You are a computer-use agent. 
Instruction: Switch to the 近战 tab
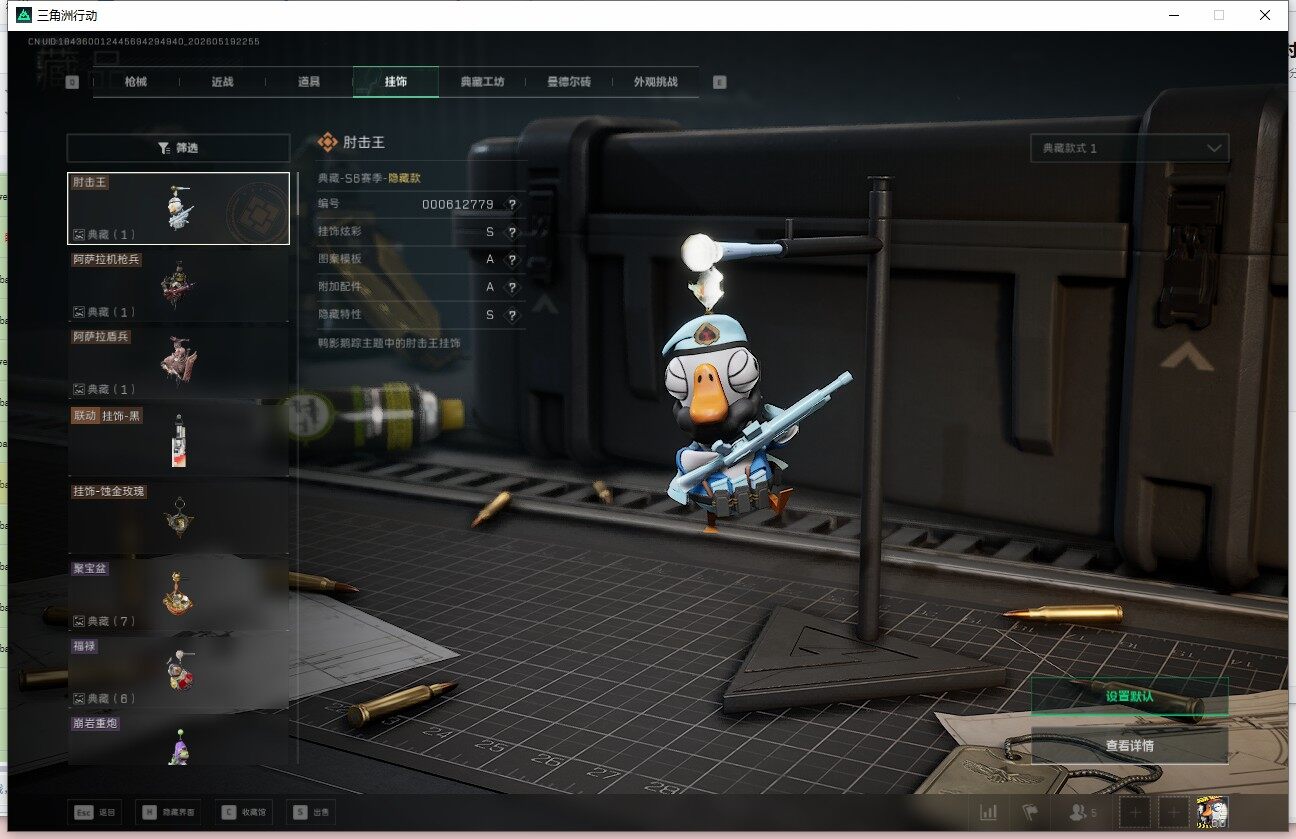(222, 82)
